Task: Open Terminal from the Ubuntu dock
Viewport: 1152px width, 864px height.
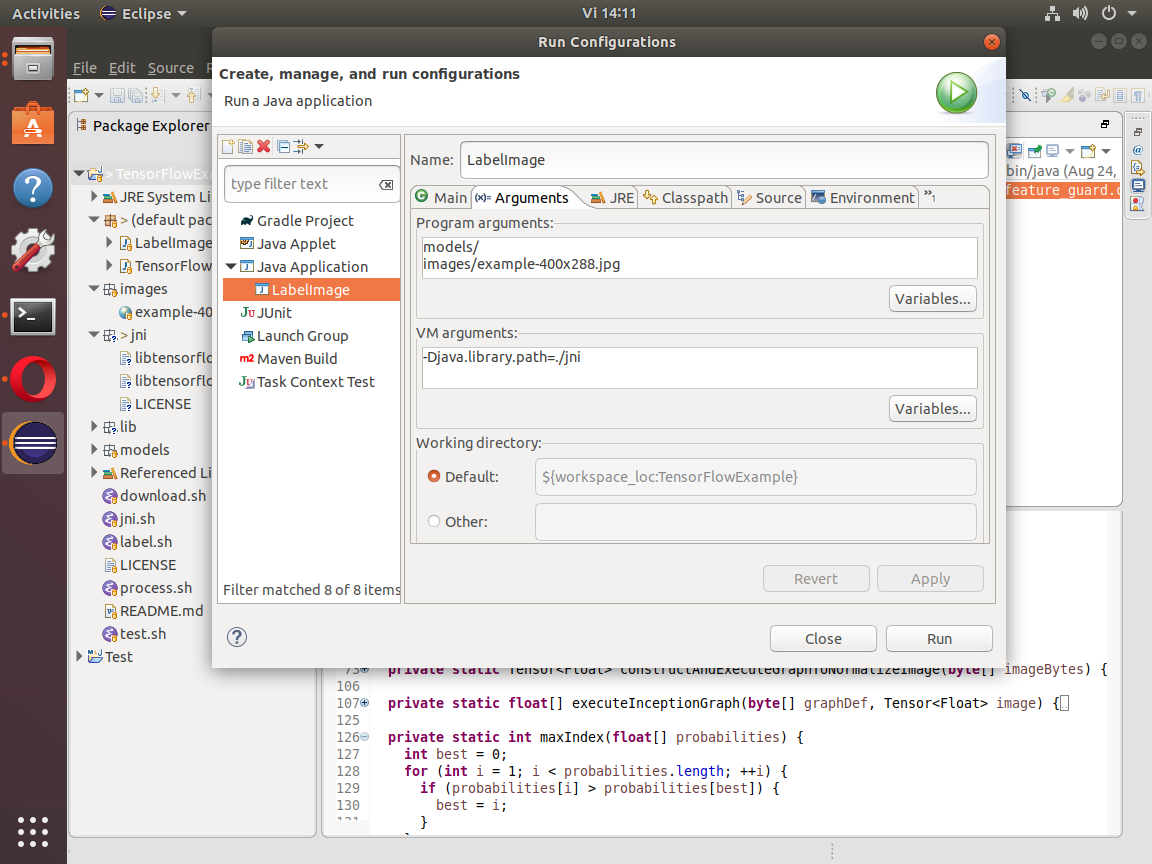Action: coord(33,317)
